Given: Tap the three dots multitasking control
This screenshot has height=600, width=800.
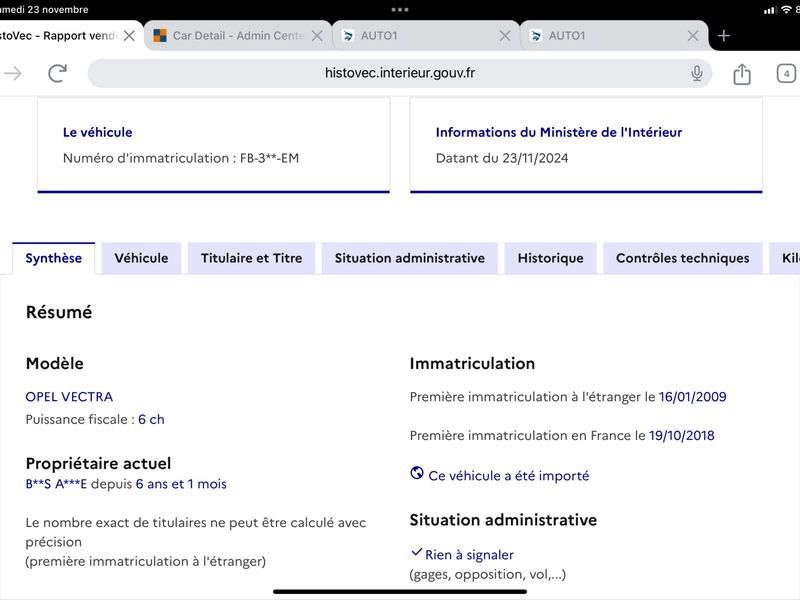Looking at the screenshot, I should [399, 9].
